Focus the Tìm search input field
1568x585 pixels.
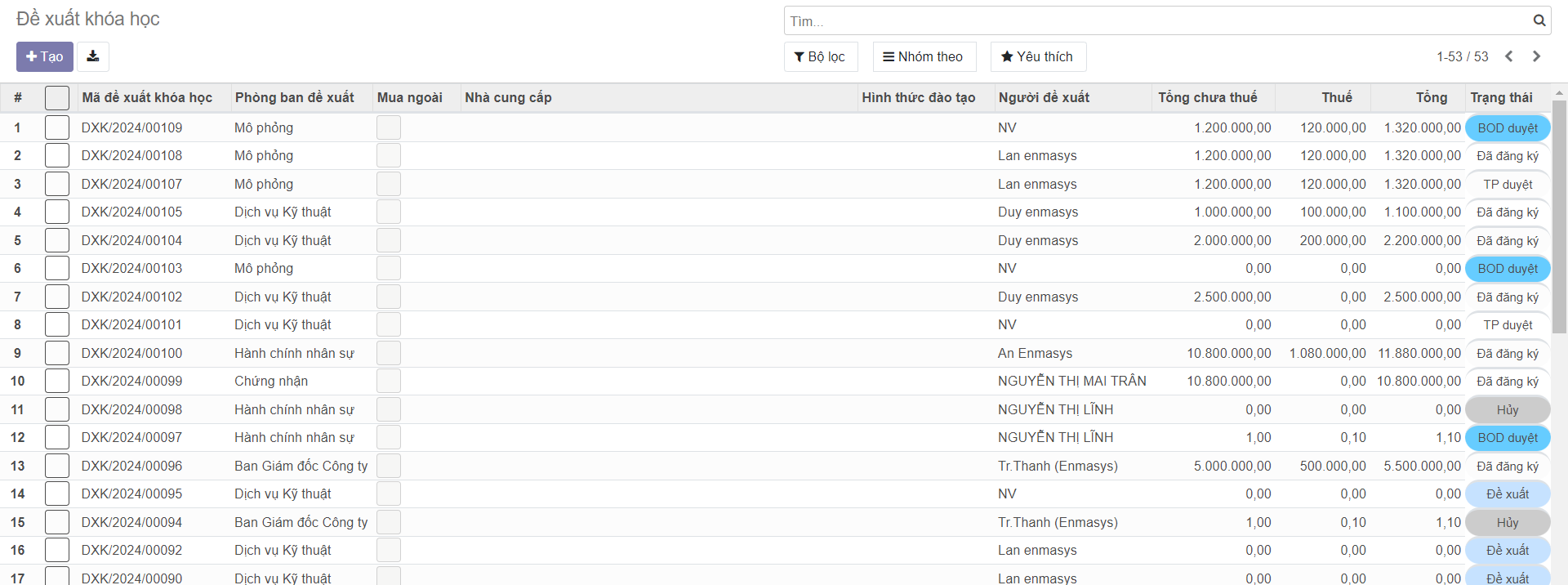point(1156,21)
